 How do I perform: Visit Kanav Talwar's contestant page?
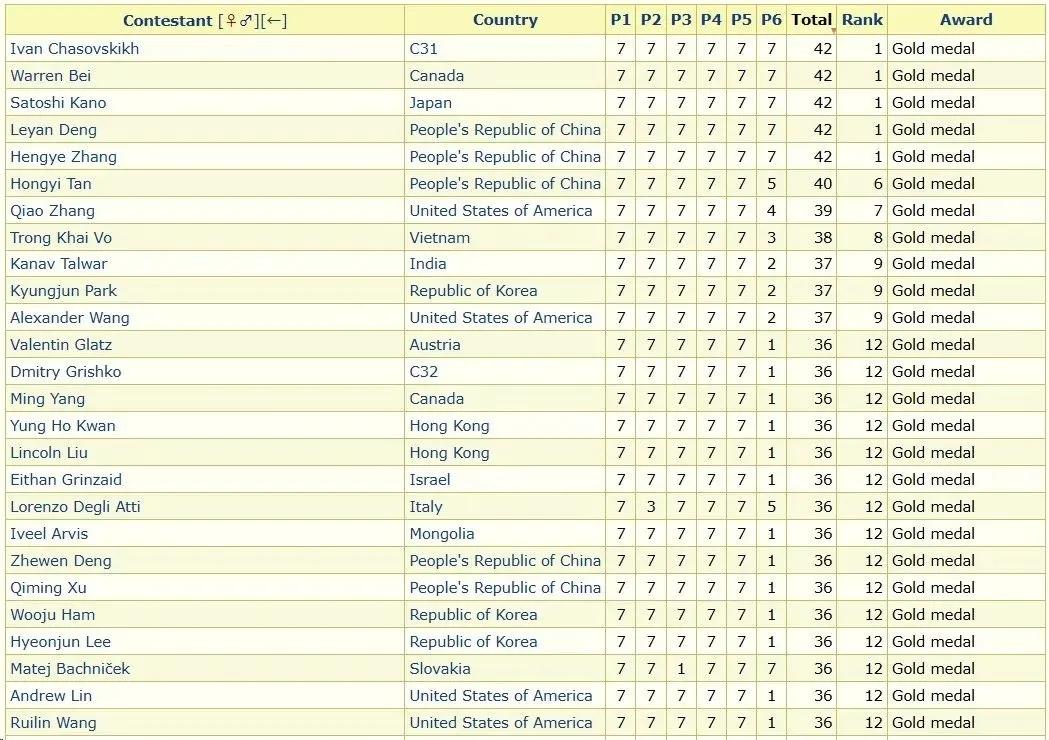coord(59,264)
